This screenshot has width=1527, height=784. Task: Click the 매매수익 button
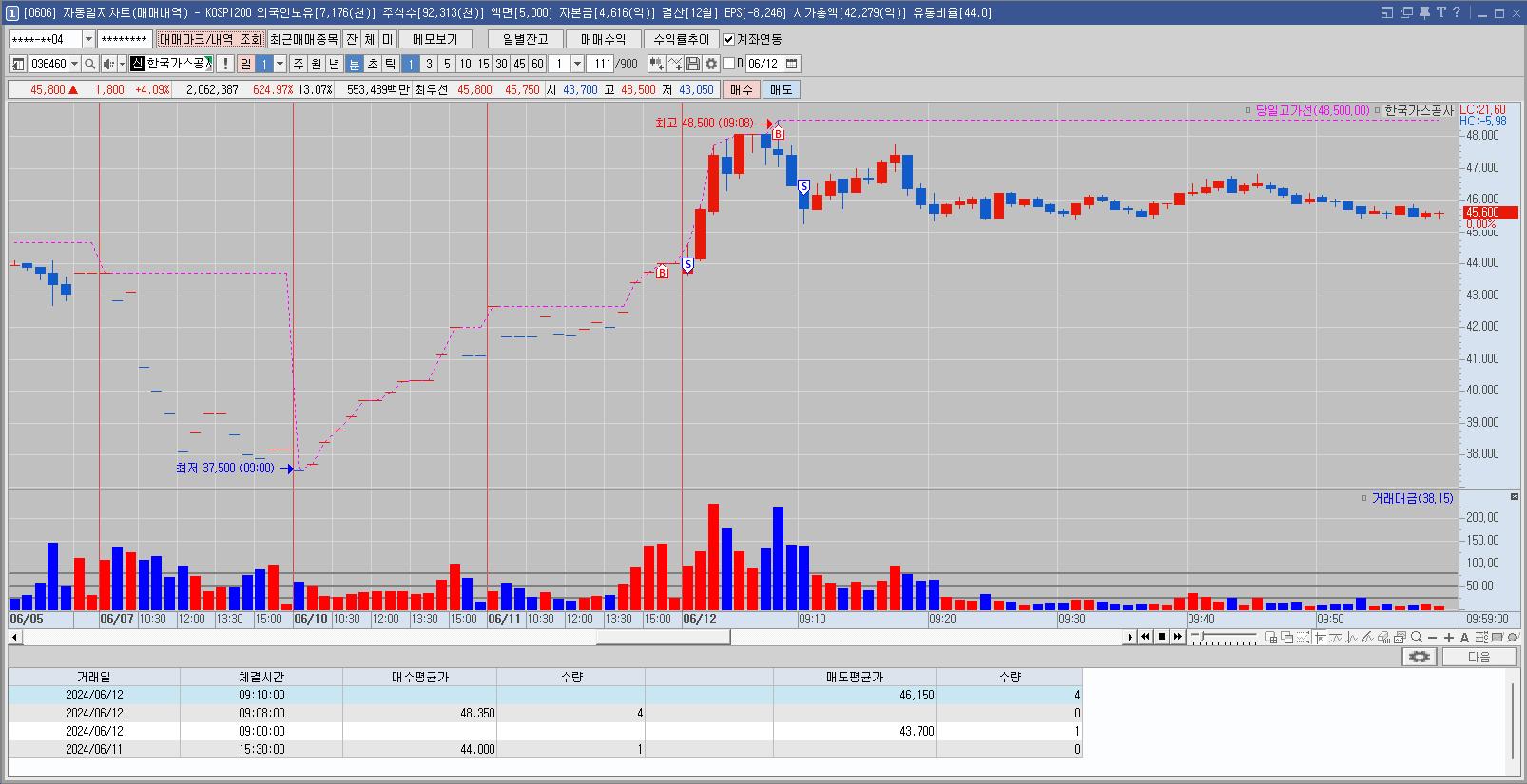[603, 39]
